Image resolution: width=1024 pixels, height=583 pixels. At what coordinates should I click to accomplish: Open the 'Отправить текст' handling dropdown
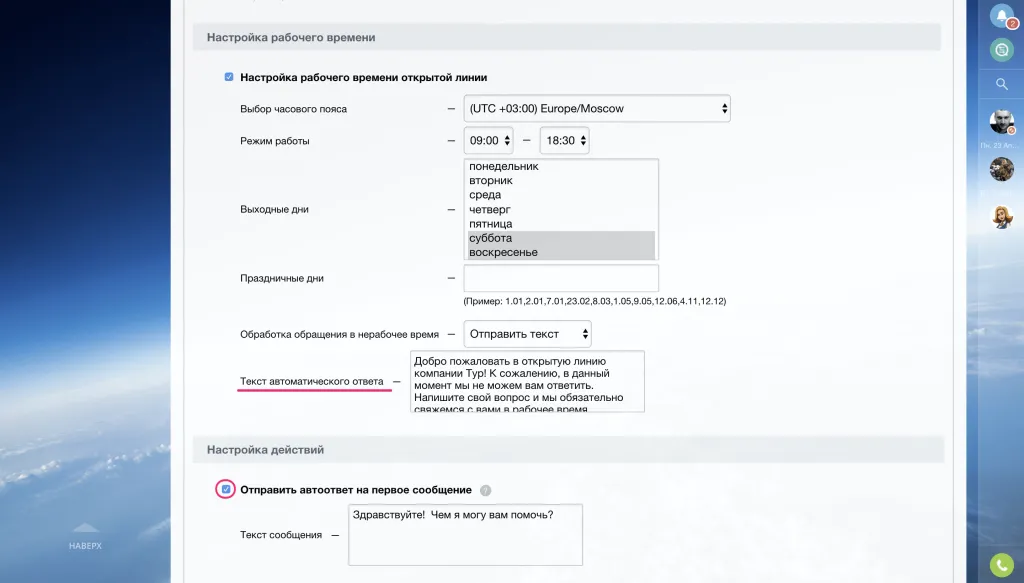click(x=527, y=333)
